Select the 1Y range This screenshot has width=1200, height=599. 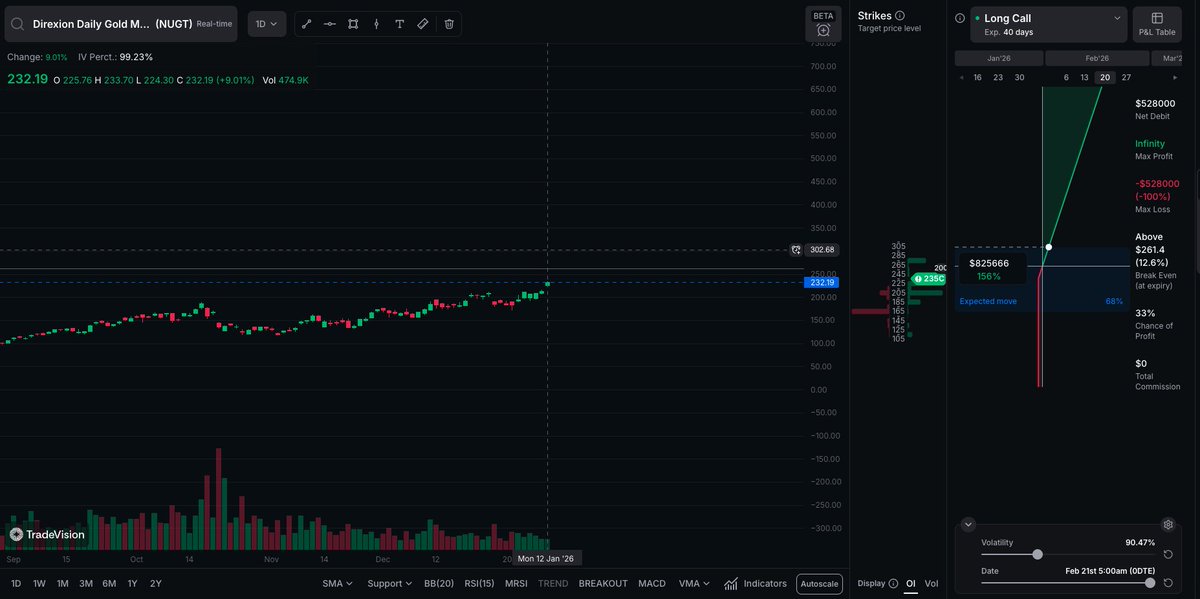point(132,583)
